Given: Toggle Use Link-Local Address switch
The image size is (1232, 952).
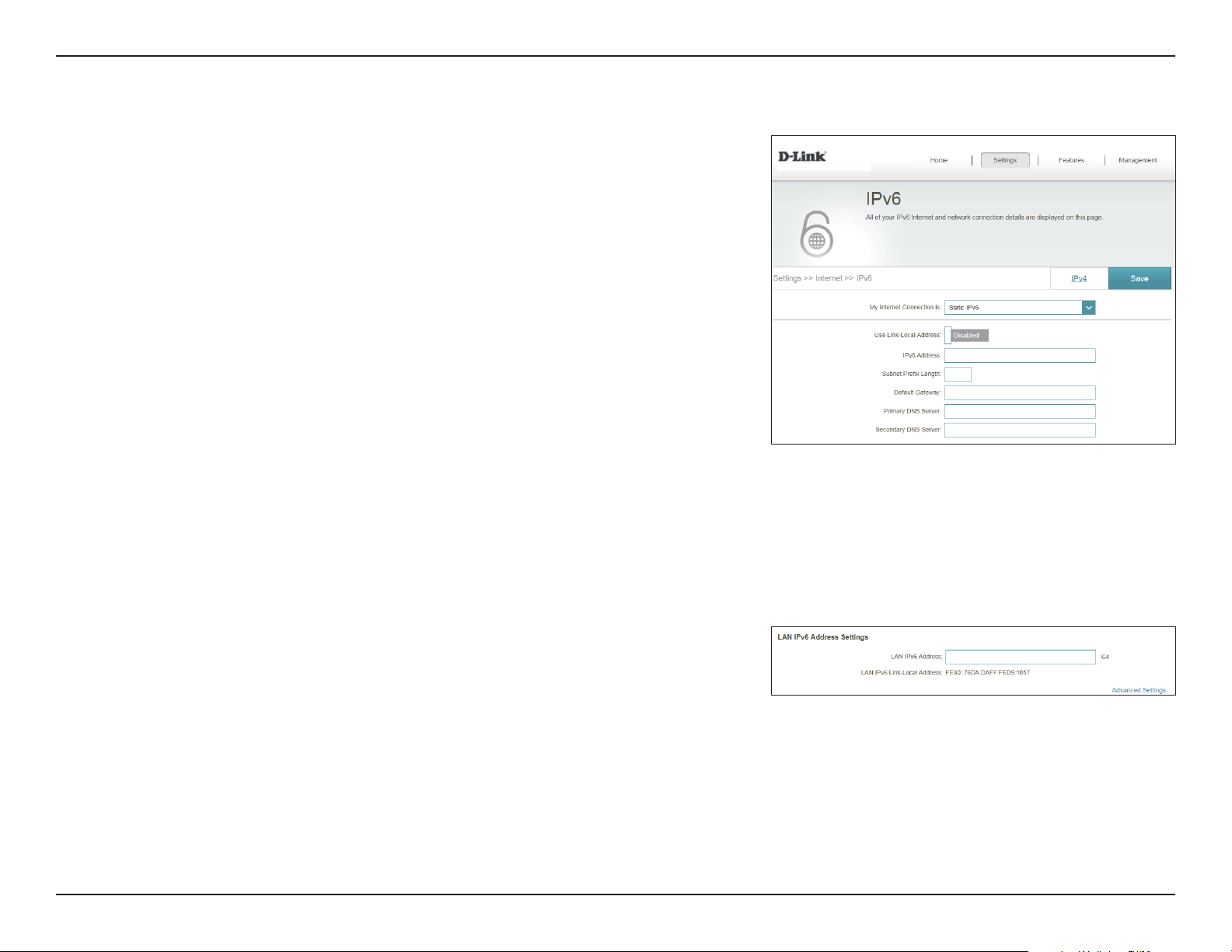Looking at the screenshot, I should pyautogui.click(x=967, y=335).
